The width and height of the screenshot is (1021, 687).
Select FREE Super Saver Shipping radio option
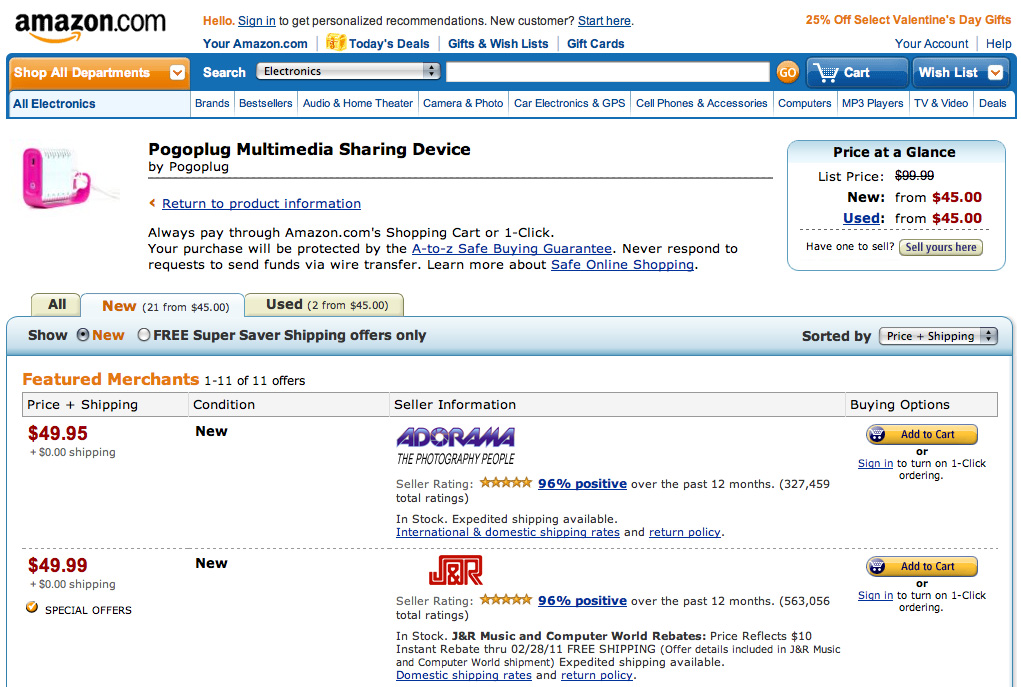pyautogui.click(x=144, y=335)
